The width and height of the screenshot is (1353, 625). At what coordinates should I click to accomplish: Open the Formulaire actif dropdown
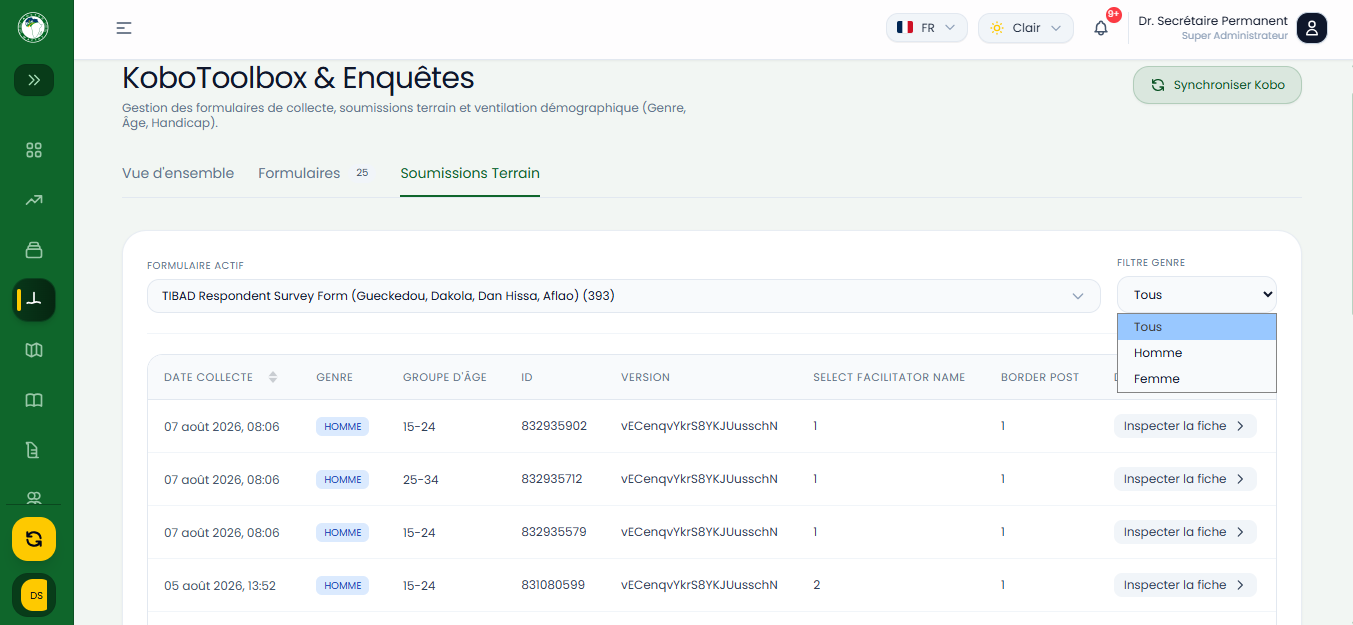click(x=623, y=296)
